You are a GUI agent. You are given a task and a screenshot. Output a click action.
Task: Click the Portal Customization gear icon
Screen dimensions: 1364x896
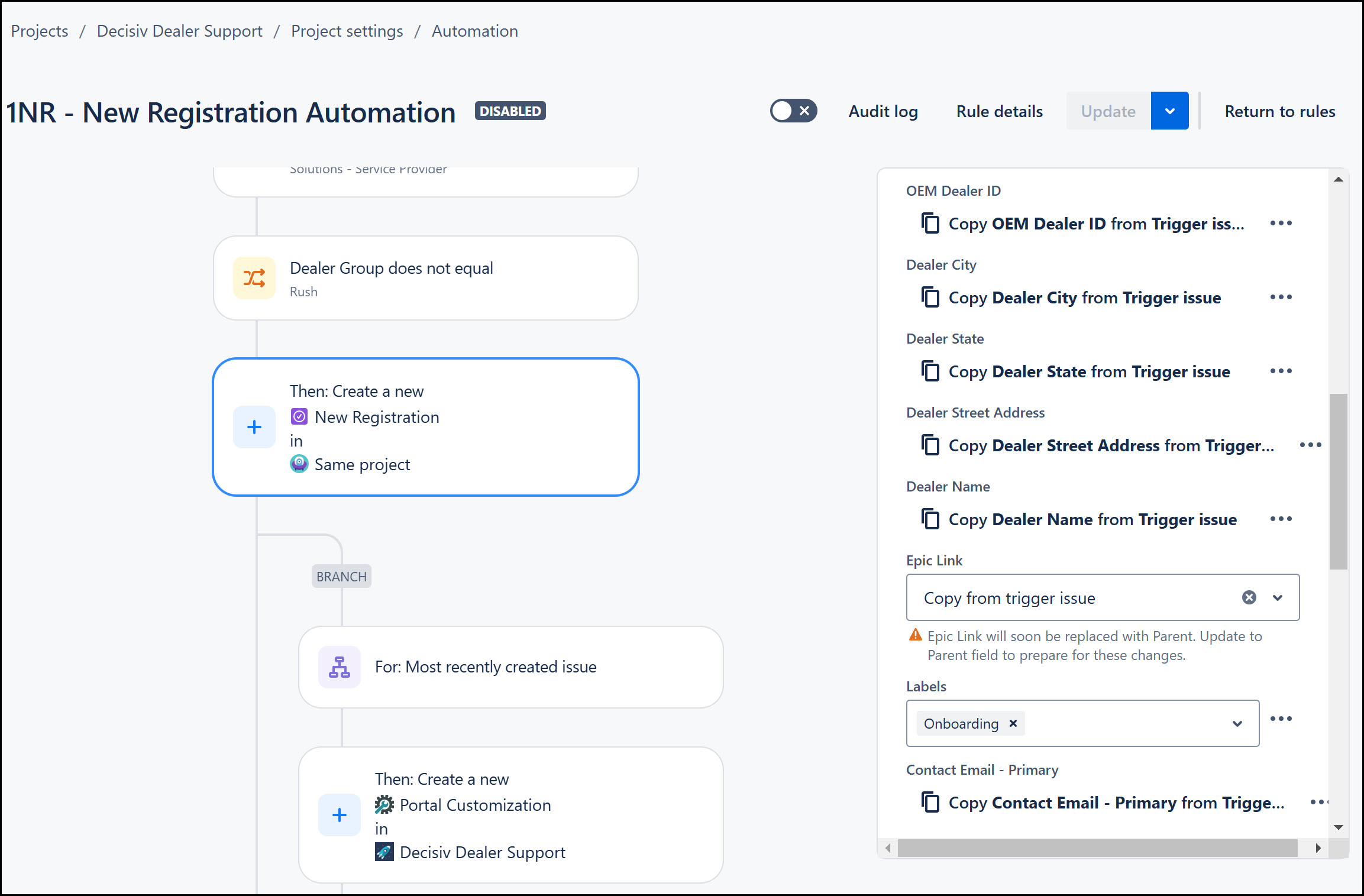click(384, 804)
